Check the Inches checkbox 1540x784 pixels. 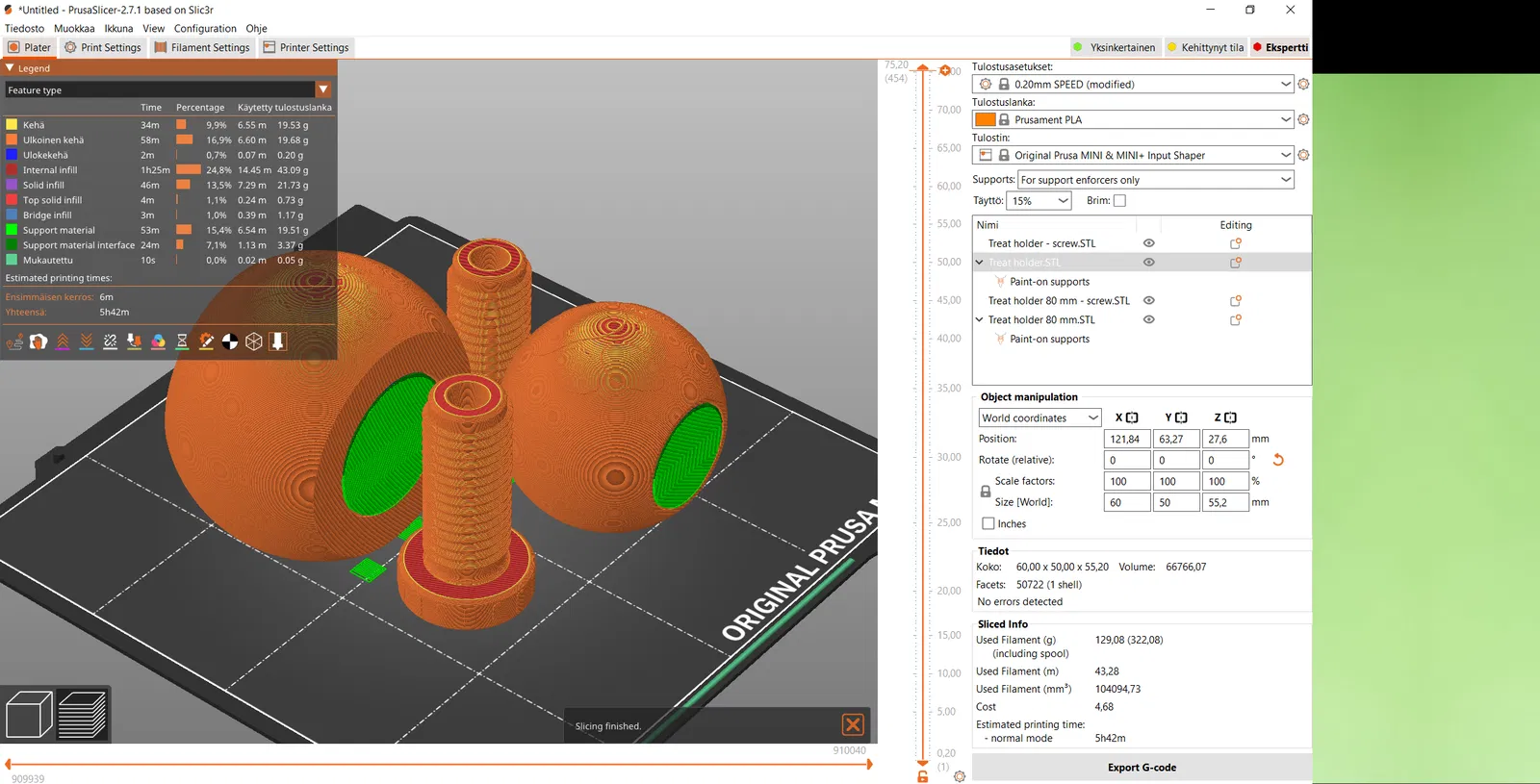coord(988,524)
